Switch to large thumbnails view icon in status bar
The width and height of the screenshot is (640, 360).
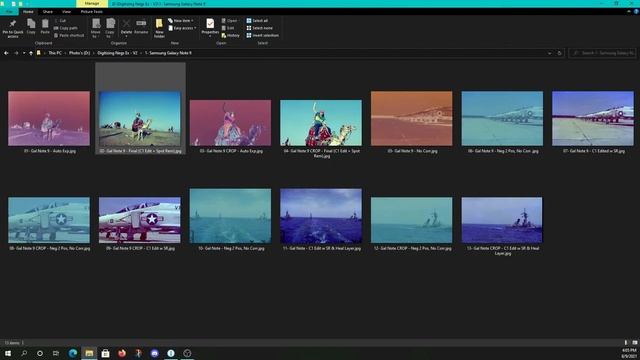[635, 343]
